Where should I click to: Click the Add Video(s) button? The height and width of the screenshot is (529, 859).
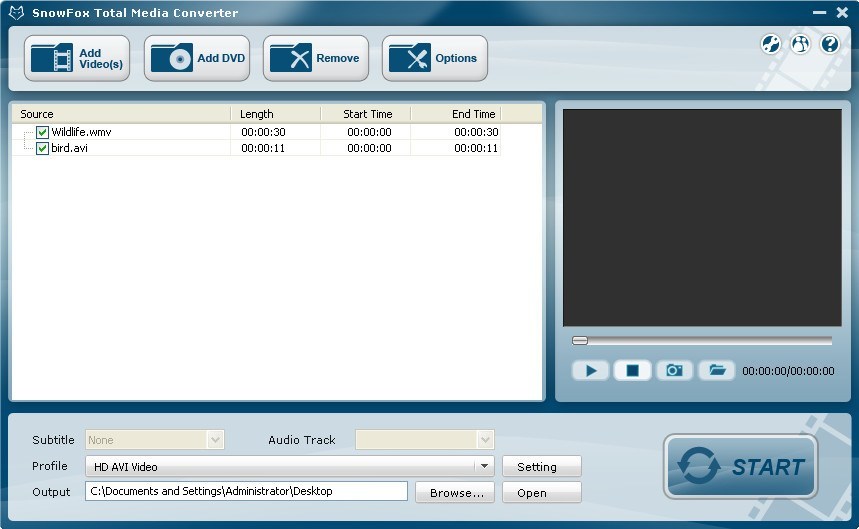tap(77, 58)
